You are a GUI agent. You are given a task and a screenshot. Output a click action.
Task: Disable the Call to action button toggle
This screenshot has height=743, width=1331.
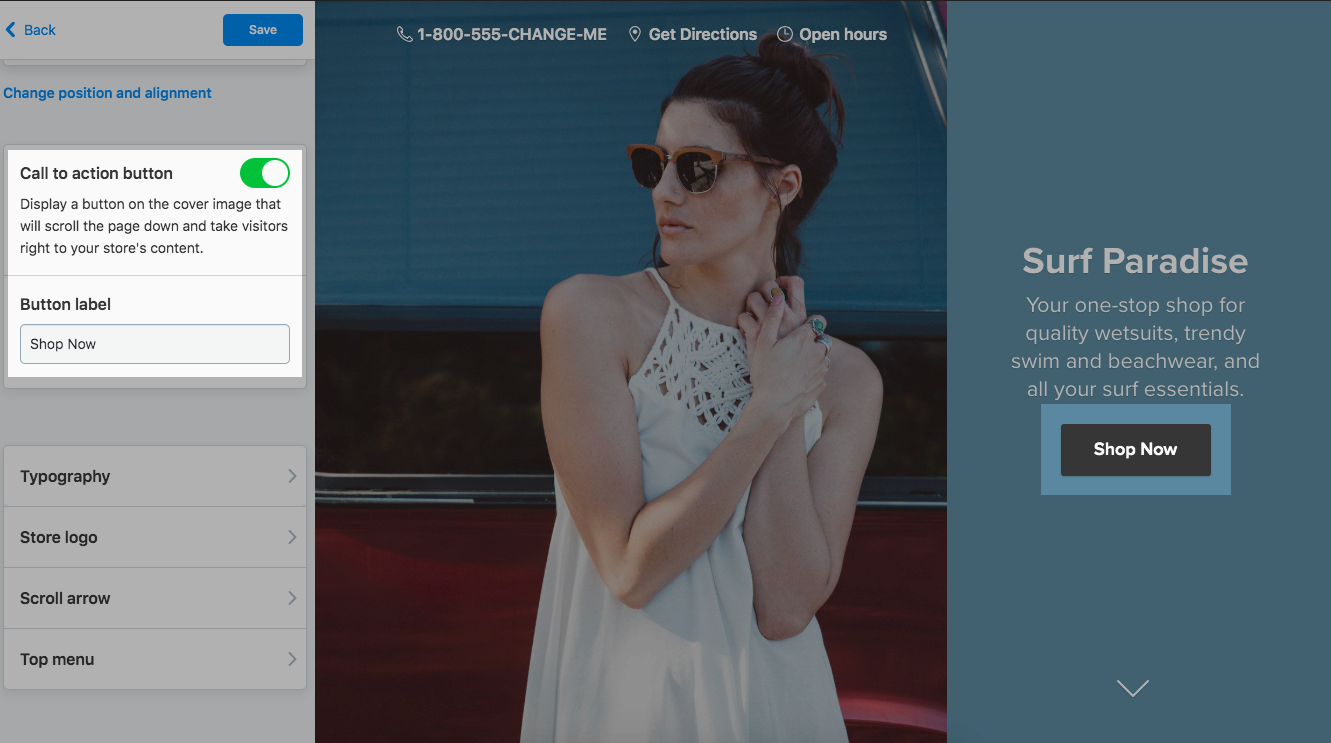point(264,173)
